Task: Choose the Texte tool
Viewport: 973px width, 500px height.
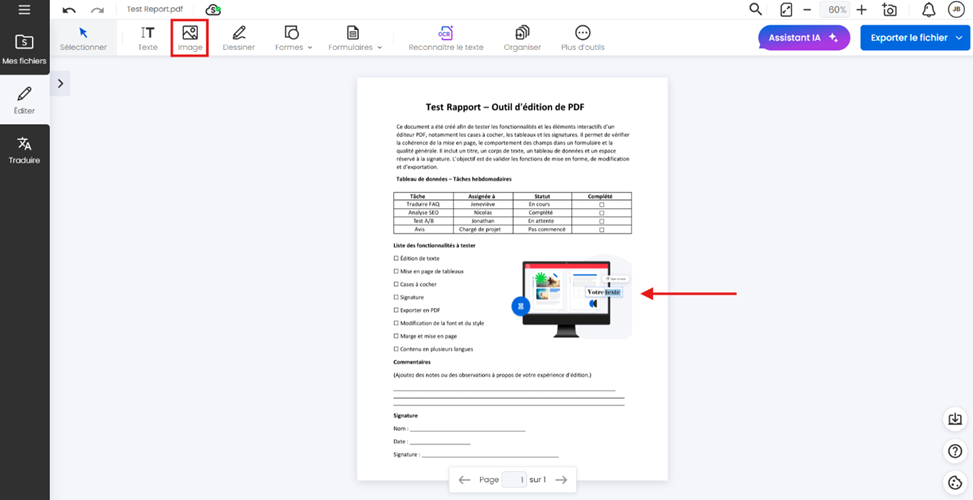Action: click(x=147, y=38)
